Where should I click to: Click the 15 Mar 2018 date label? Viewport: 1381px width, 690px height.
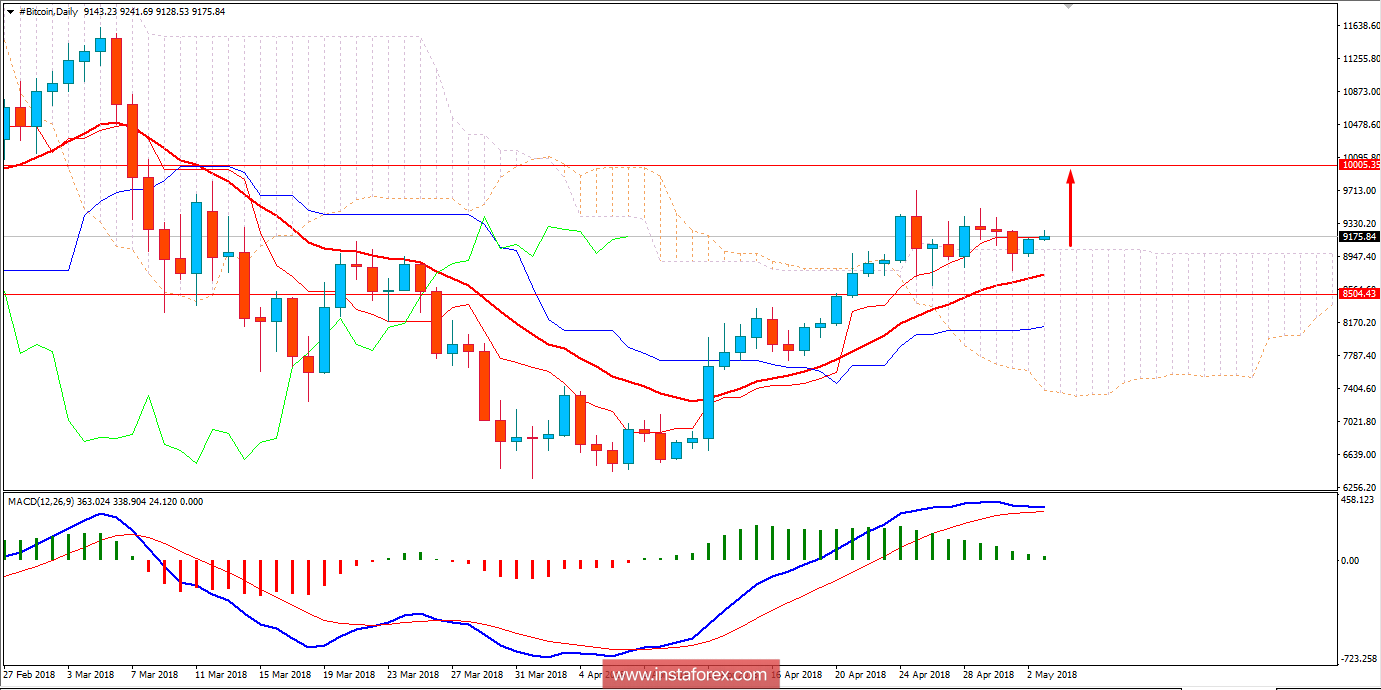(x=285, y=675)
